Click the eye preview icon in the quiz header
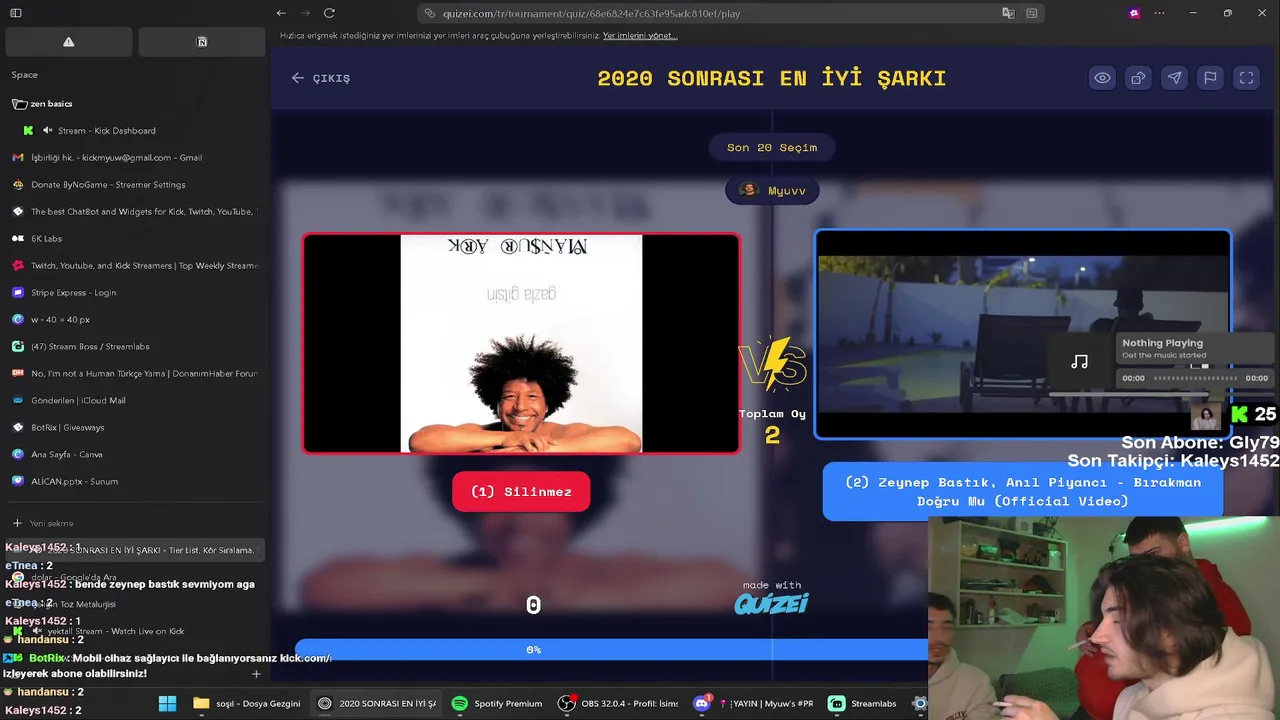The height and width of the screenshot is (720, 1280). pos(1102,78)
